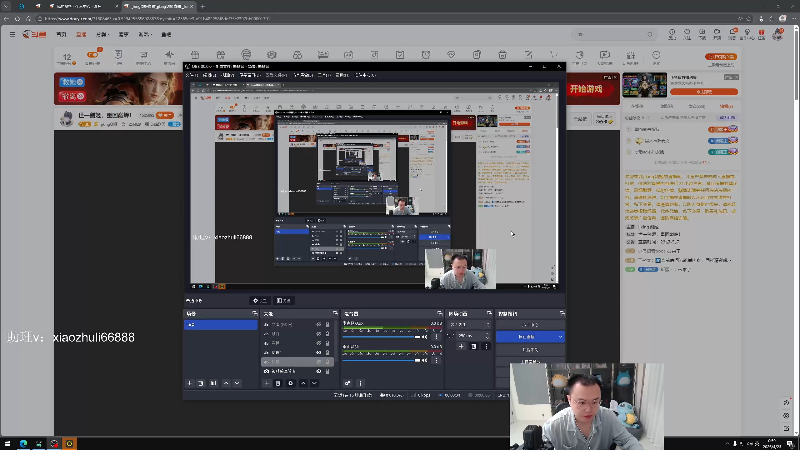Image resolution: width=800 pixels, height=450 pixels.
Task: Open options dots for first audio channel
Action: point(436,337)
